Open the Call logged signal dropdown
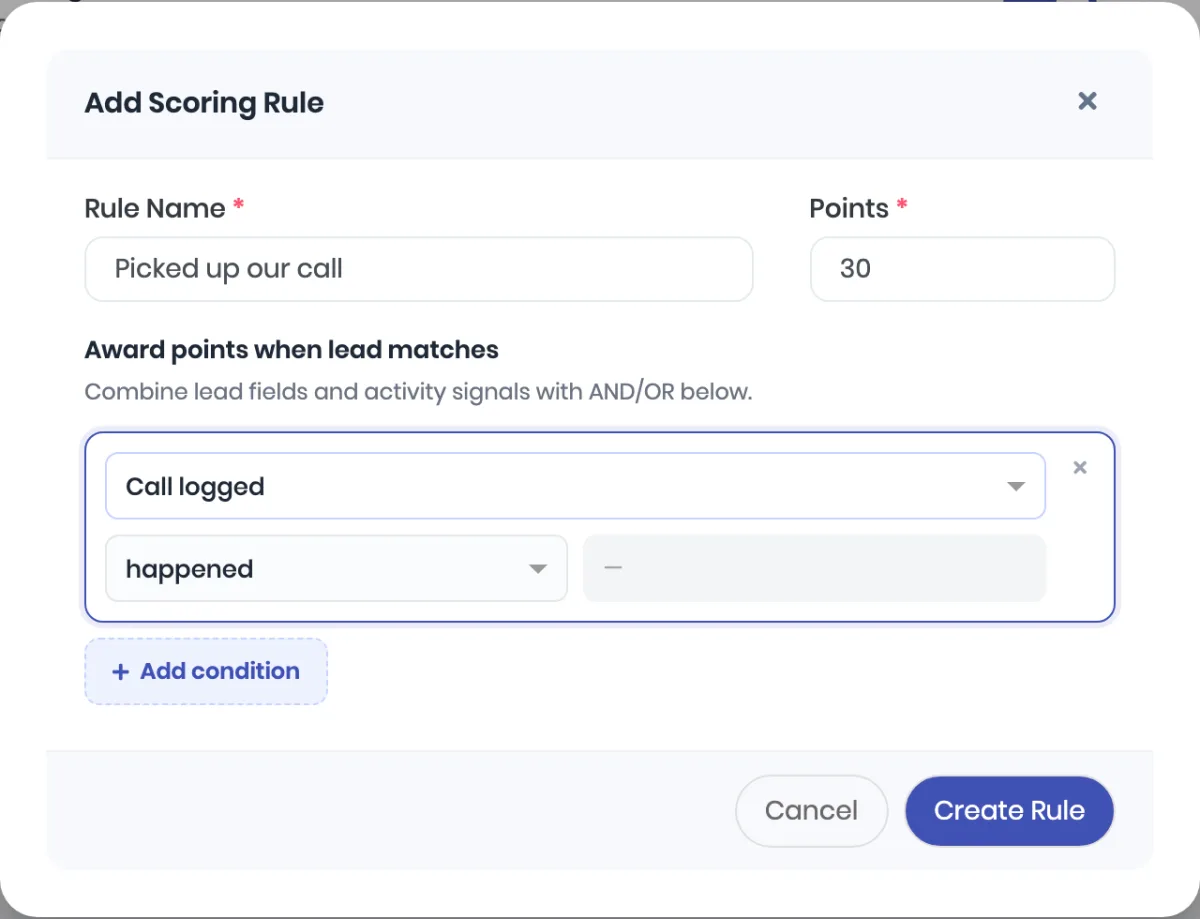 (x=575, y=486)
